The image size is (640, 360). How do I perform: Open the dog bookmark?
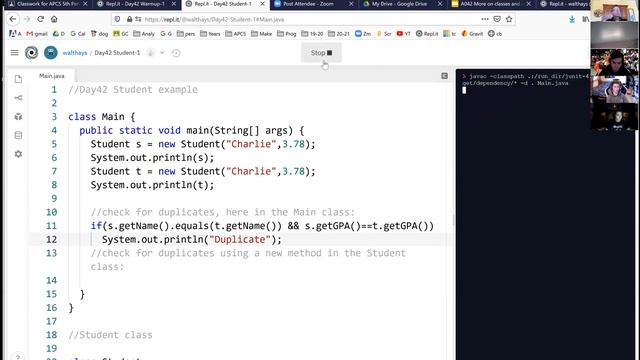point(100,34)
